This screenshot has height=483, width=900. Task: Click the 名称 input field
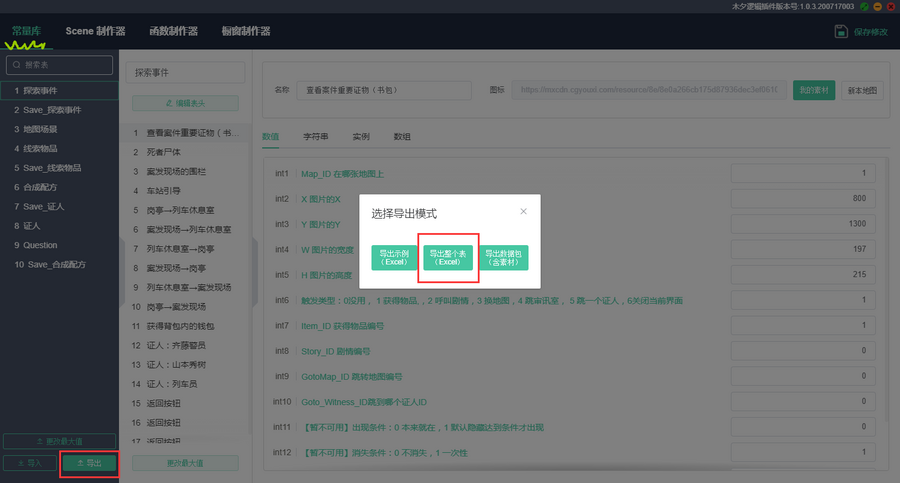(x=383, y=90)
